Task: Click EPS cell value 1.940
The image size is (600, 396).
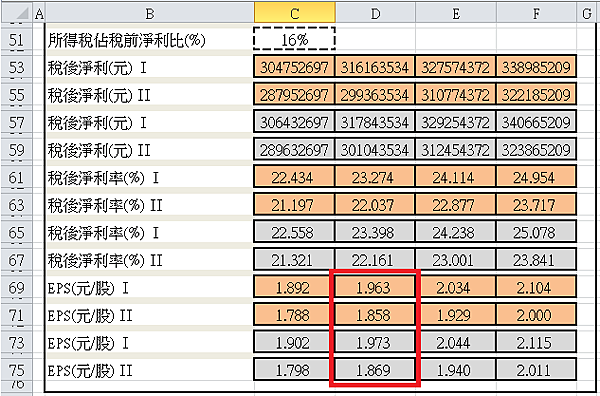Action: coord(455,370)
